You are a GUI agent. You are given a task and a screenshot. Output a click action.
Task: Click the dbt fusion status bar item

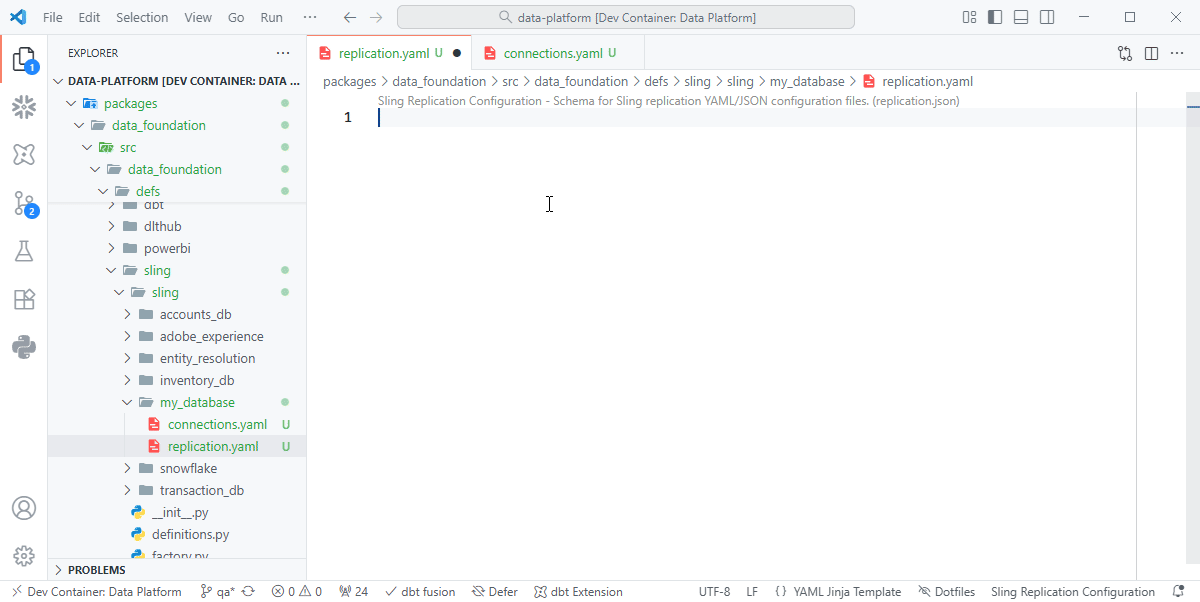coord(420,591)
